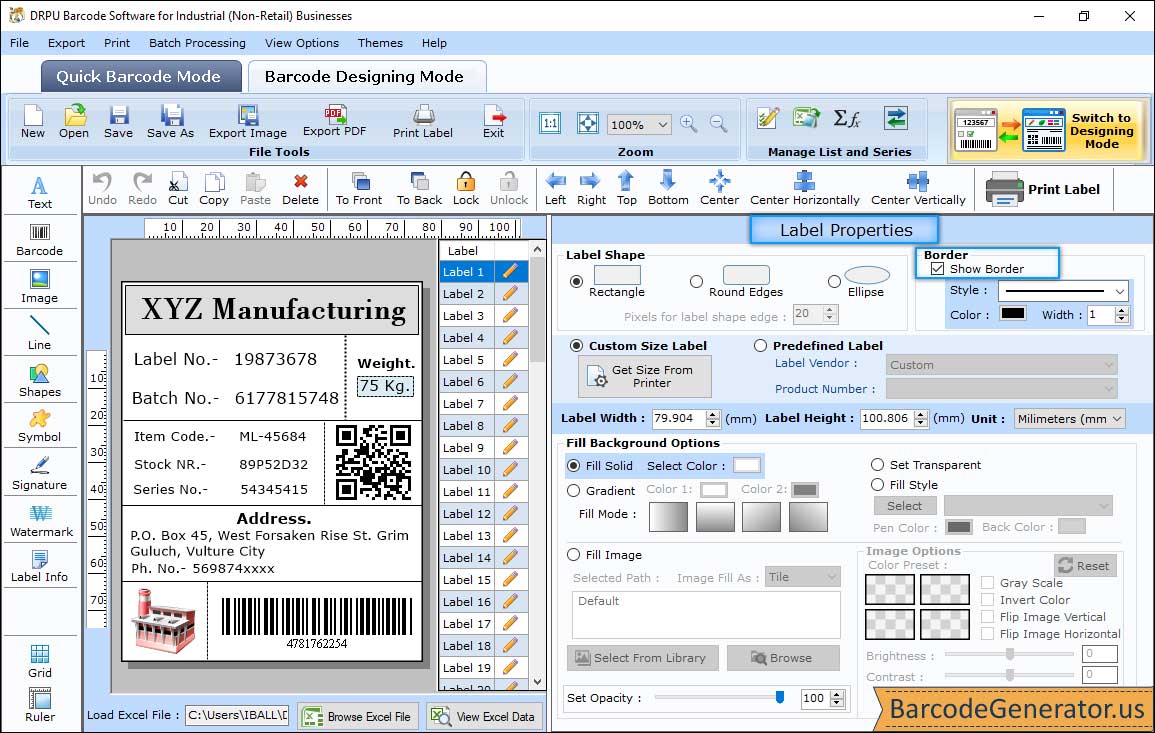Select Ellipse label shape
Image resolution: width=1155 pixels, height=733 pixels.
[x=834, y=281]
